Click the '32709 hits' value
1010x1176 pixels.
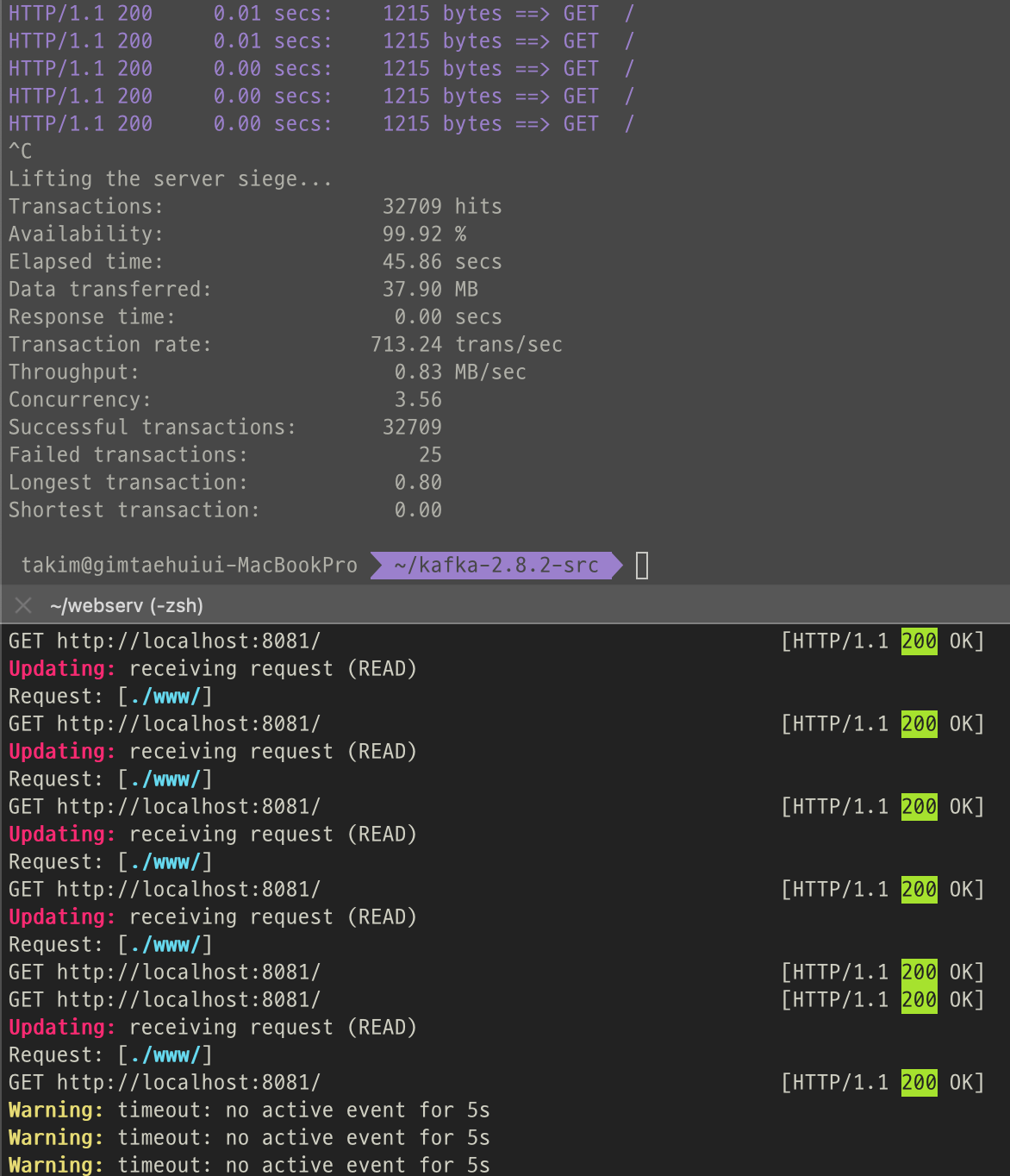(442, 207)
